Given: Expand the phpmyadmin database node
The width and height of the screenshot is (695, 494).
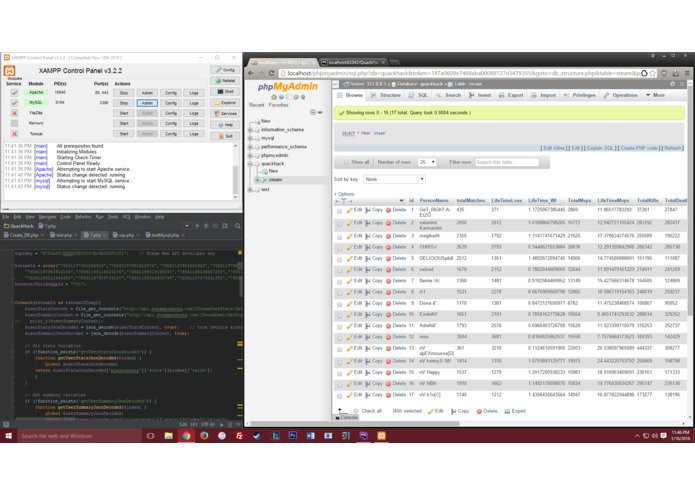Looking at the screenshot, I should [250, 156].
